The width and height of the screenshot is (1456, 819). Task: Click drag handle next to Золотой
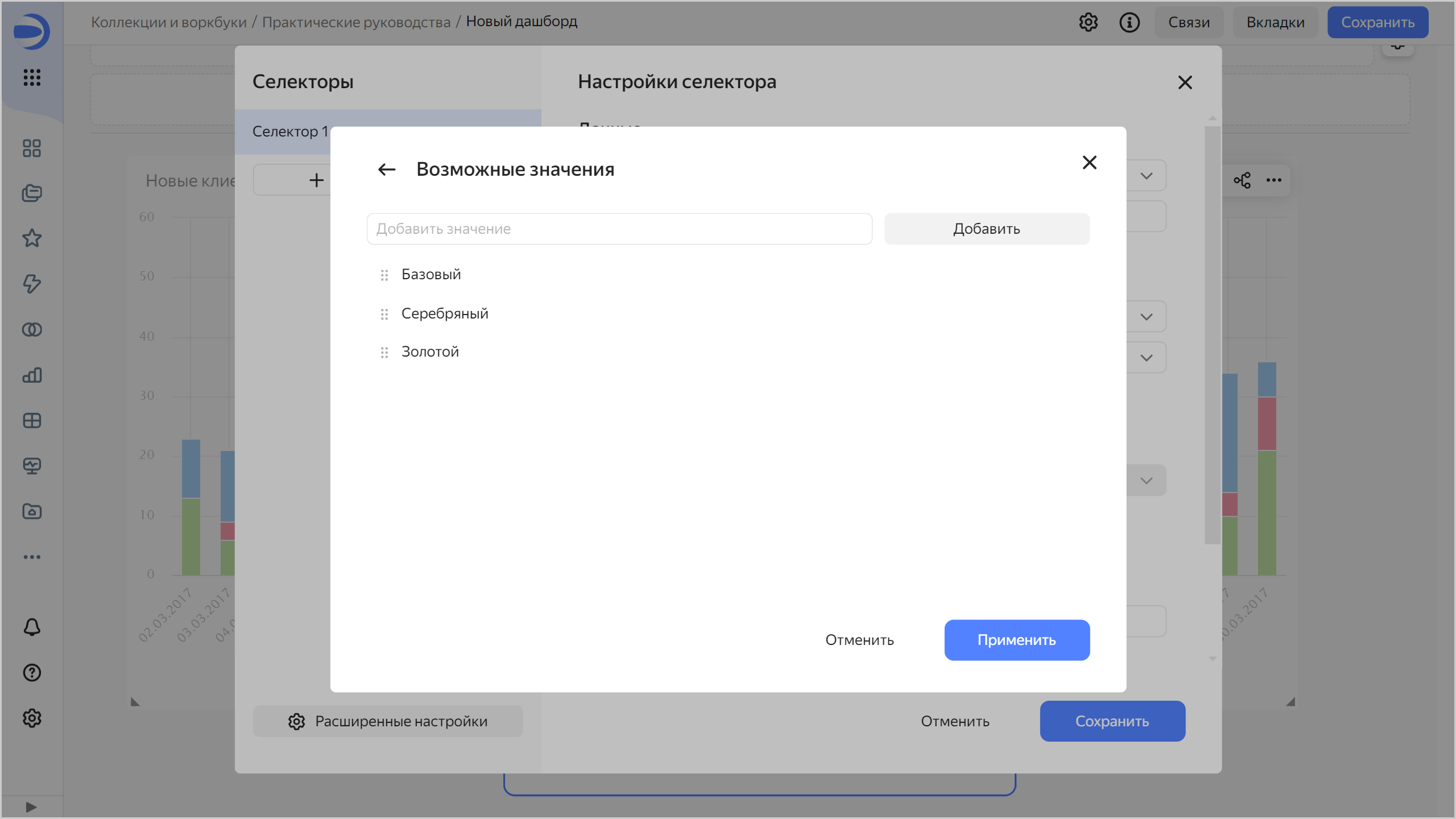pyautogui.click(x=384, y=353)
